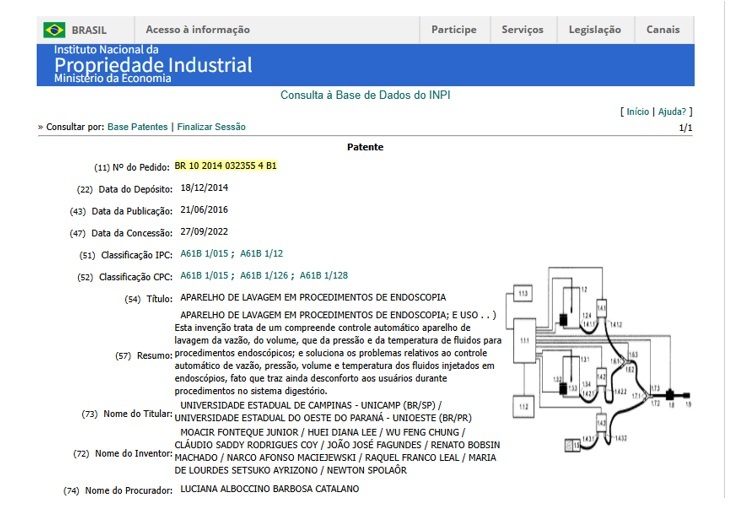Click the title APARELHO DE LAVAGEM text
730x519 pixels.
pyautogui.click(x=313, y=297)
